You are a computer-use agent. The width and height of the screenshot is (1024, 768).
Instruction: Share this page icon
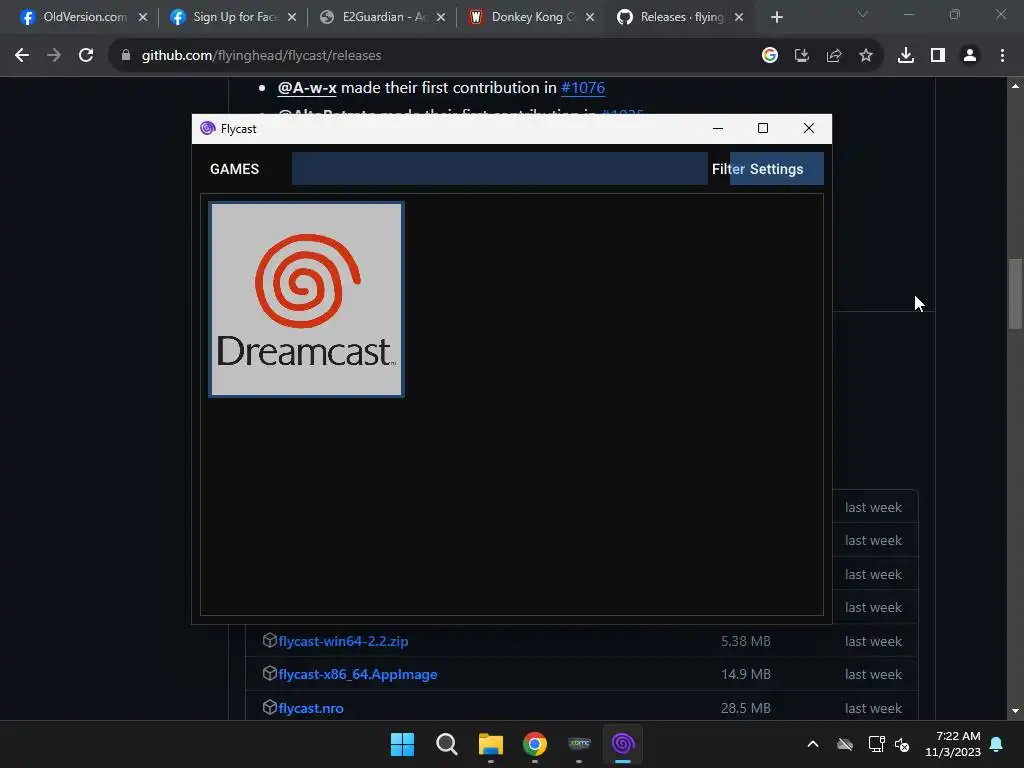click(x=834, y=56)
